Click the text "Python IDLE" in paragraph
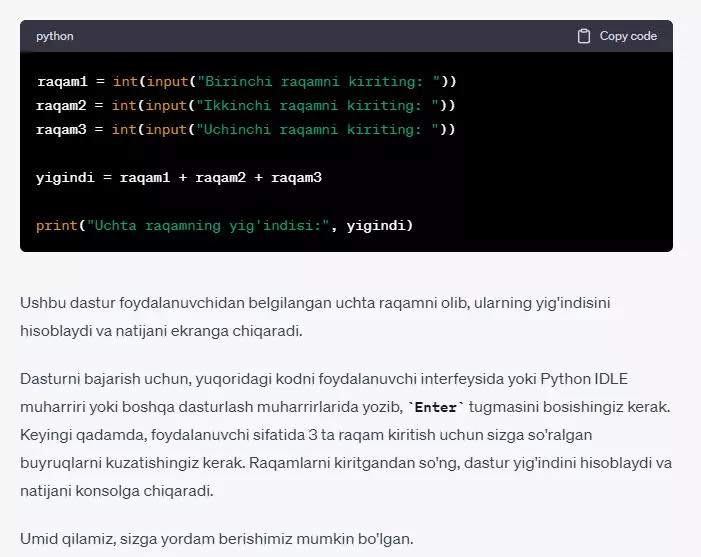Image resolution: width=701 pixels, height=557 pixels. (584, 379)
